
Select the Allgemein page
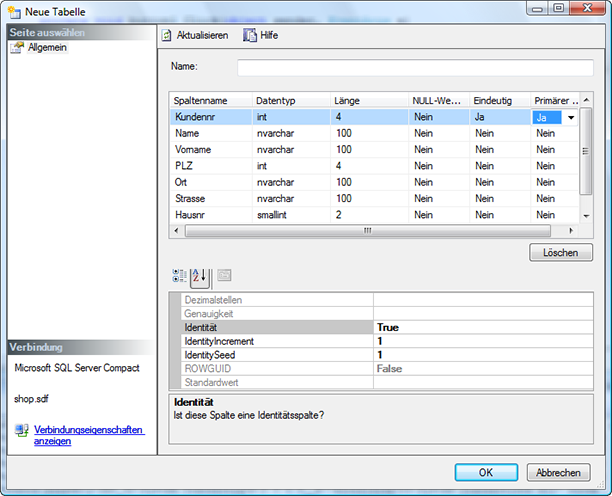[x=47, y=48]
